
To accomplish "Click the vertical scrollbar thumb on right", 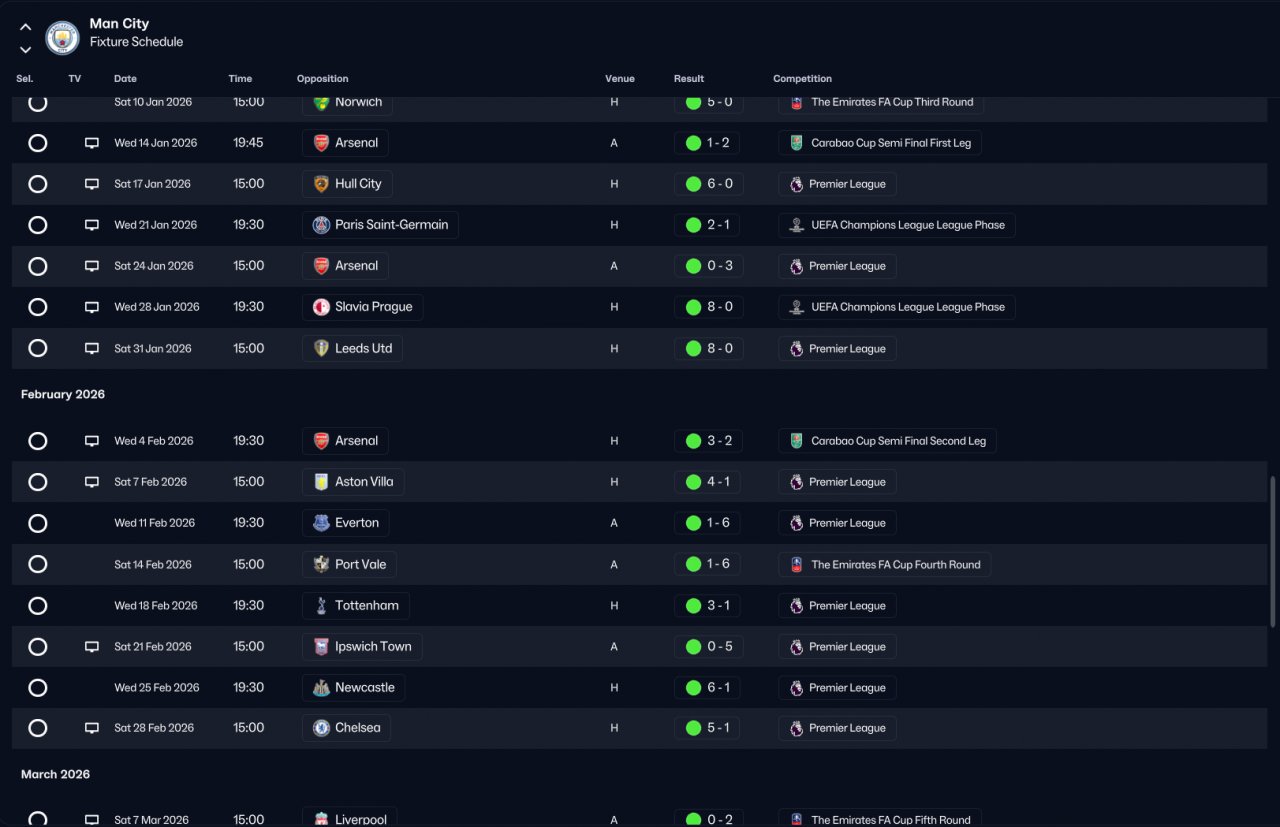I will [1273, 552].
